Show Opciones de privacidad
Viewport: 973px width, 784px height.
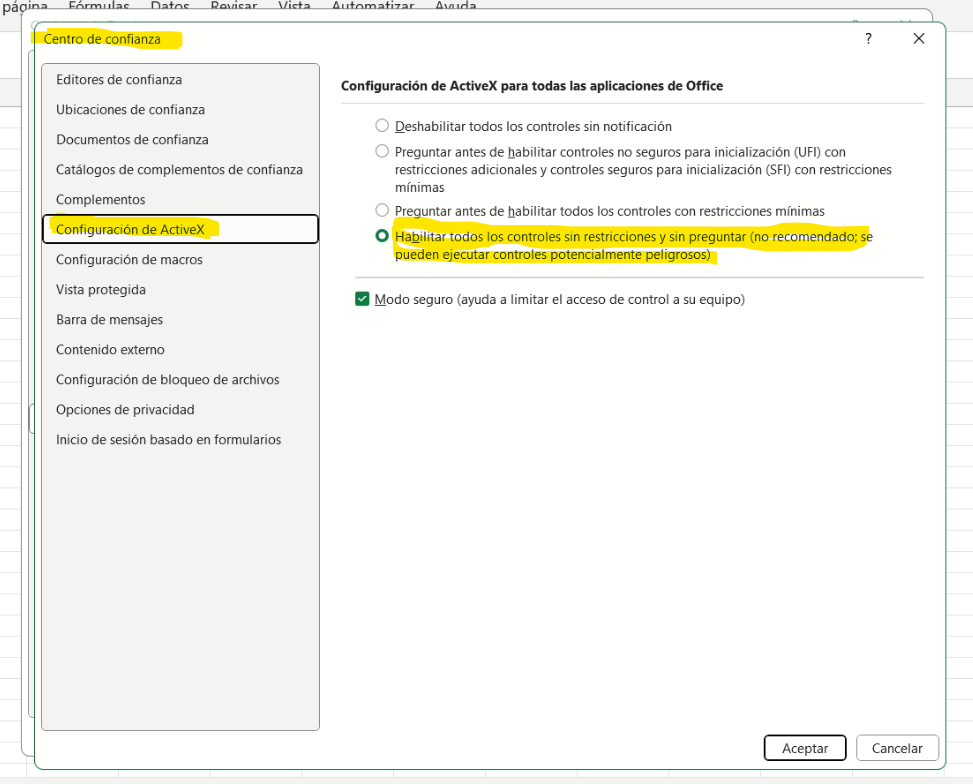point(180,410)
